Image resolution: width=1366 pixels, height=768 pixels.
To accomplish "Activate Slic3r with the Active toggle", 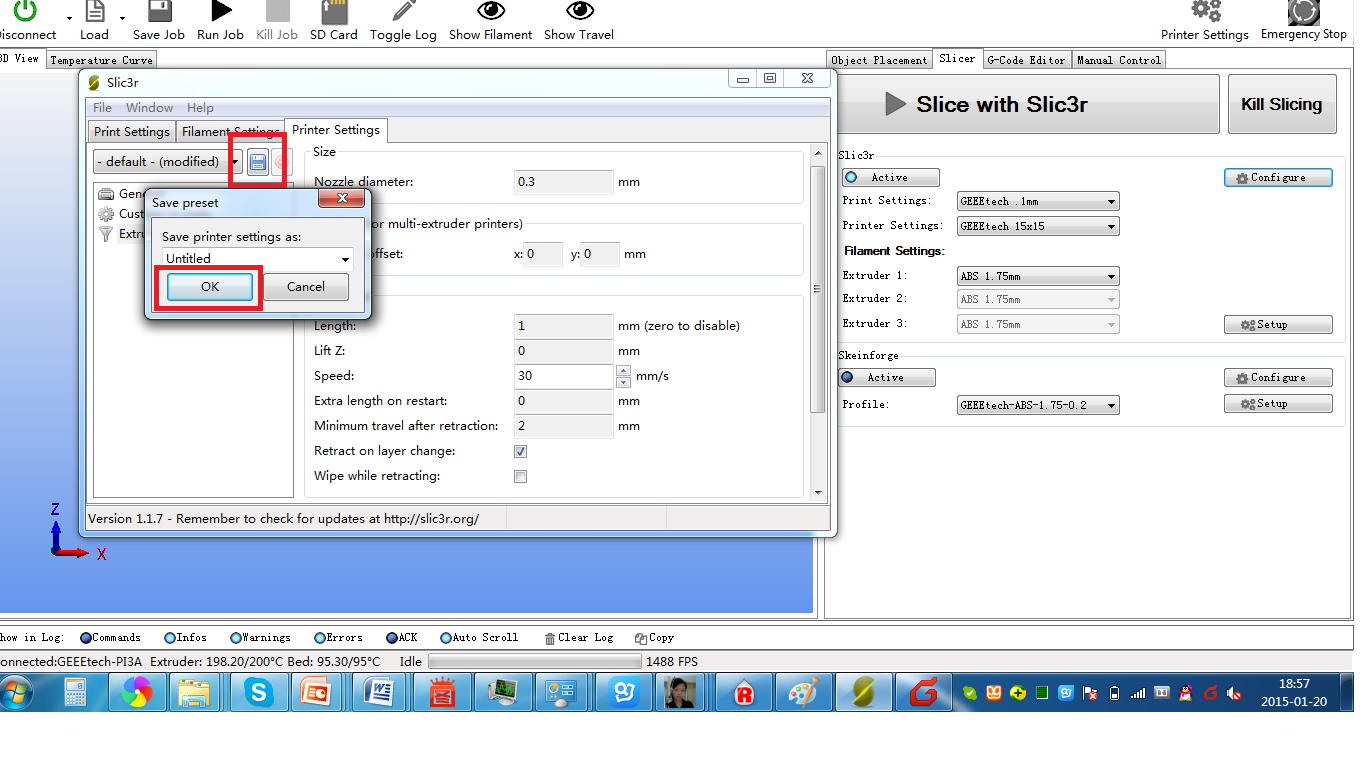I will point(890,177).
